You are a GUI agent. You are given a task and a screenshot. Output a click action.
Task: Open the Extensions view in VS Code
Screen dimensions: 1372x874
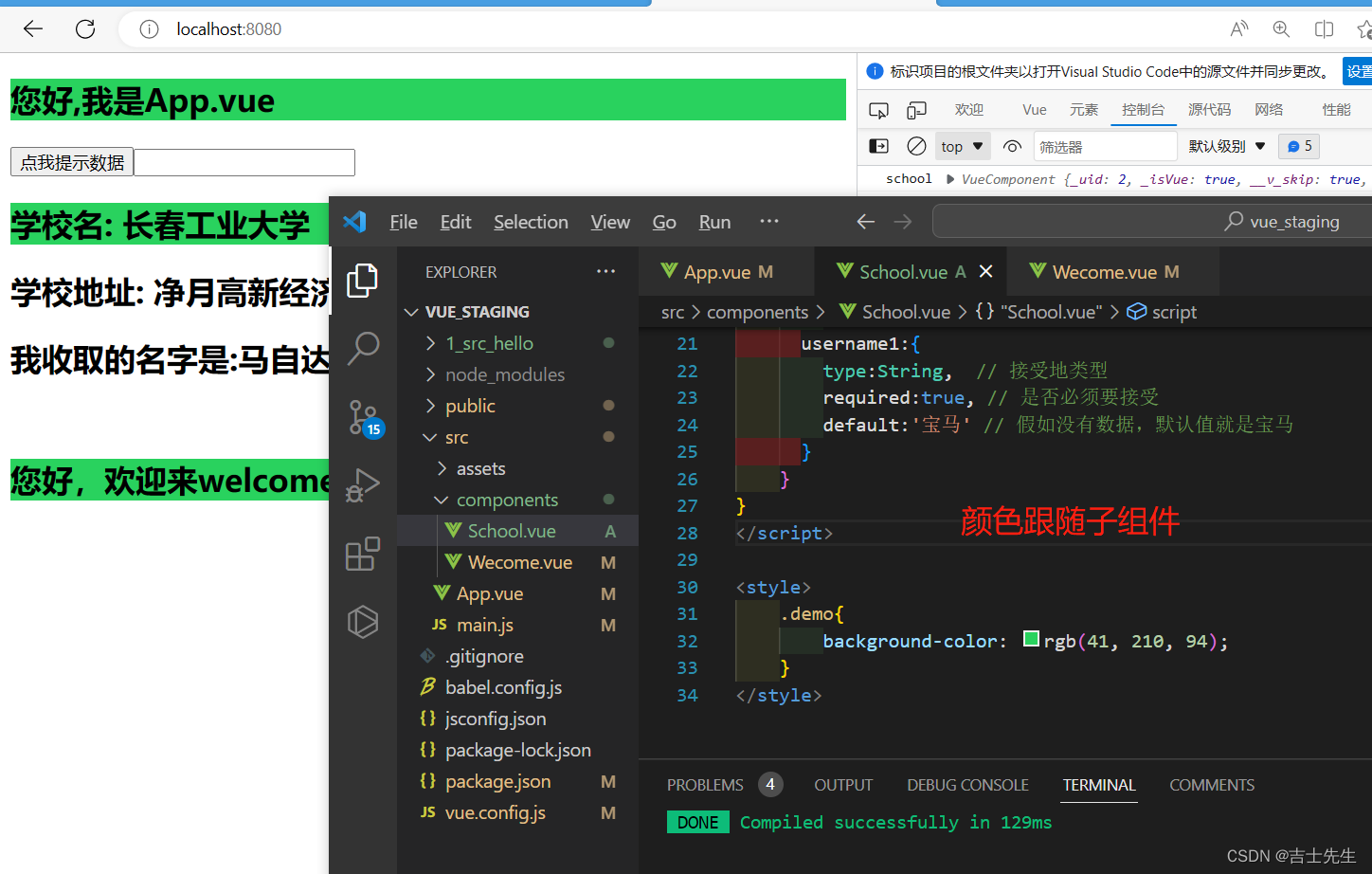point(363,554)
